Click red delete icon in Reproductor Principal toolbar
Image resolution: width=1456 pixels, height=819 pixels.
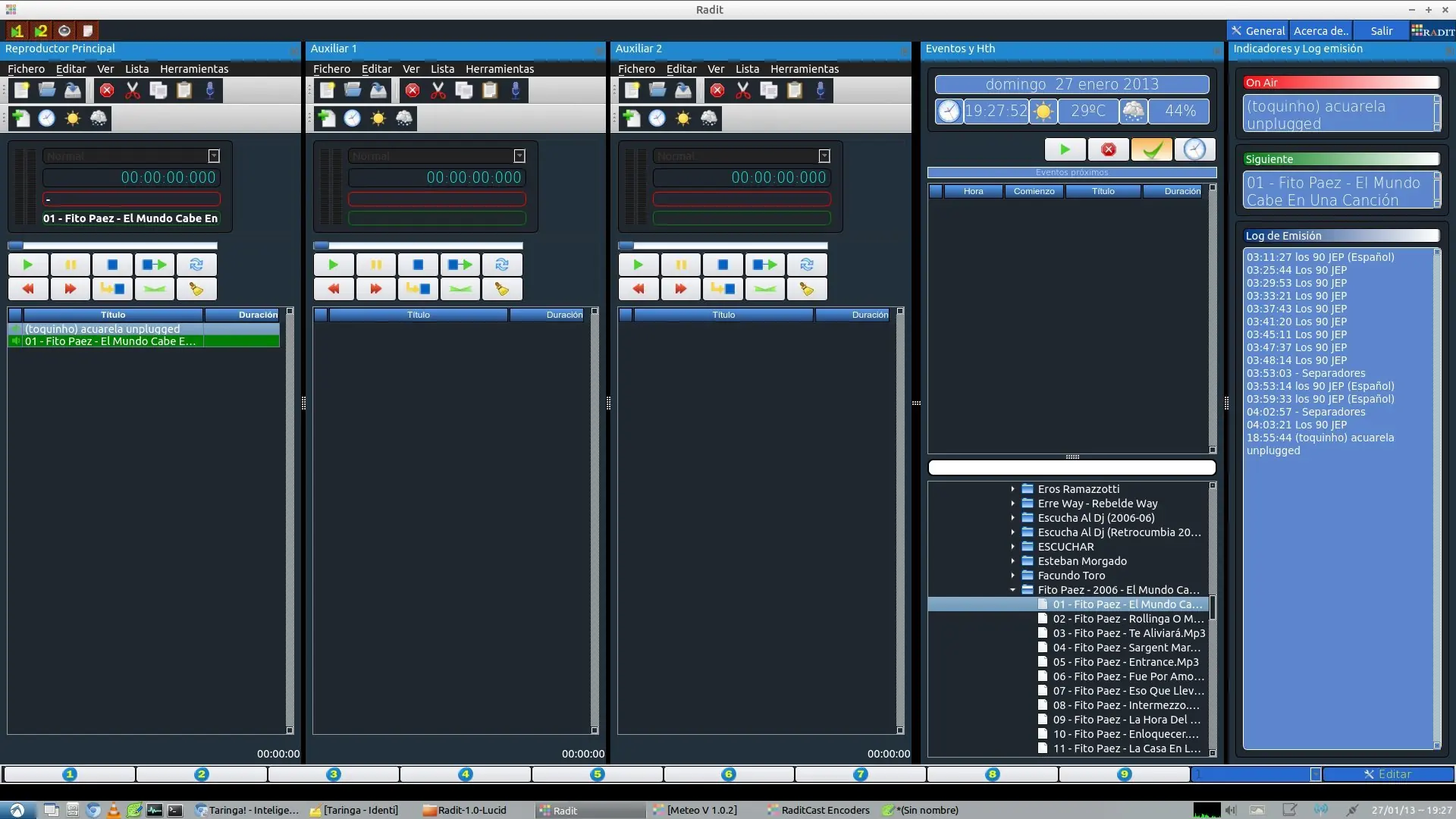(x=107, y=90)
